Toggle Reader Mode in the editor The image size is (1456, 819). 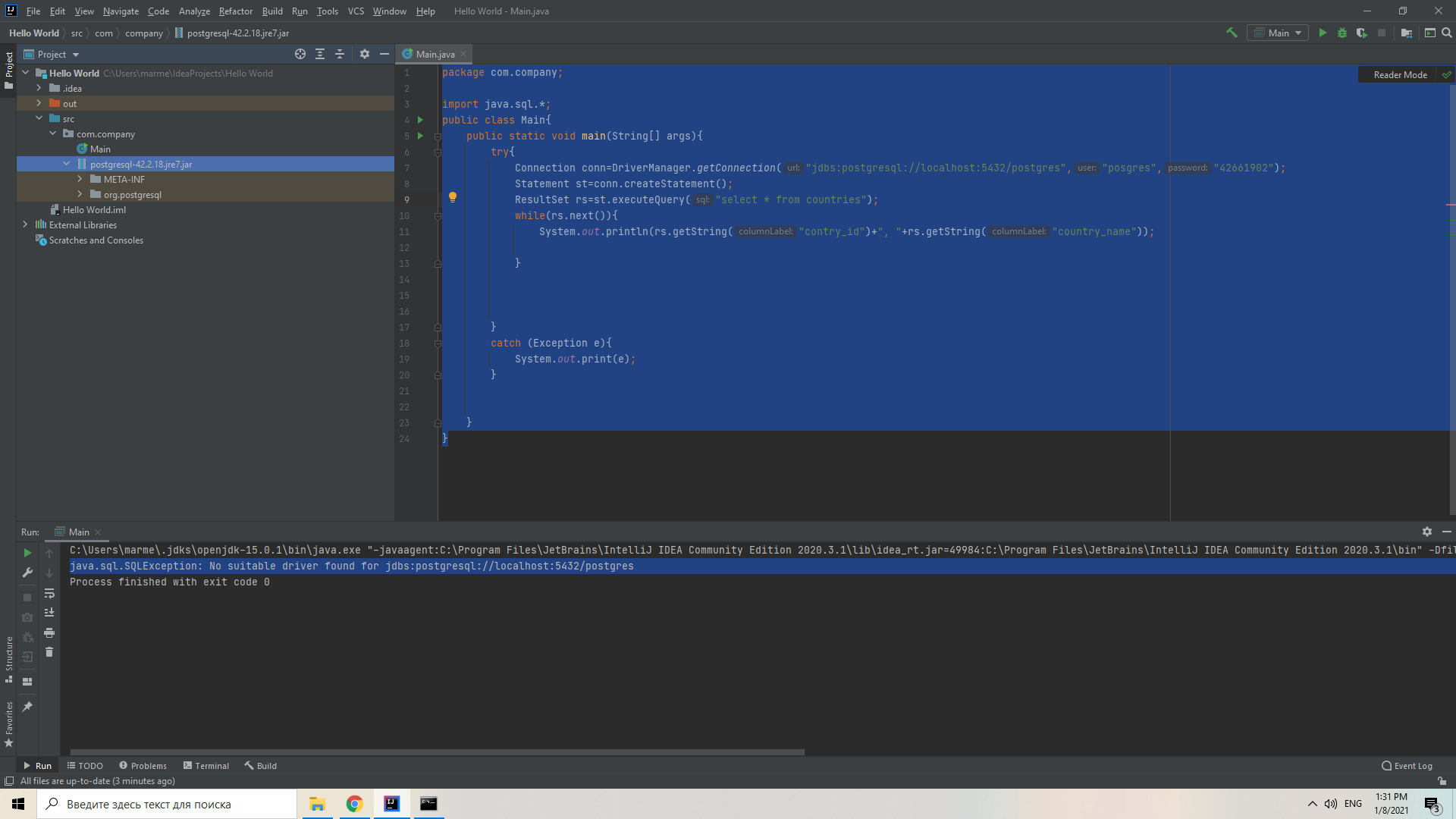coord(1400,74)
